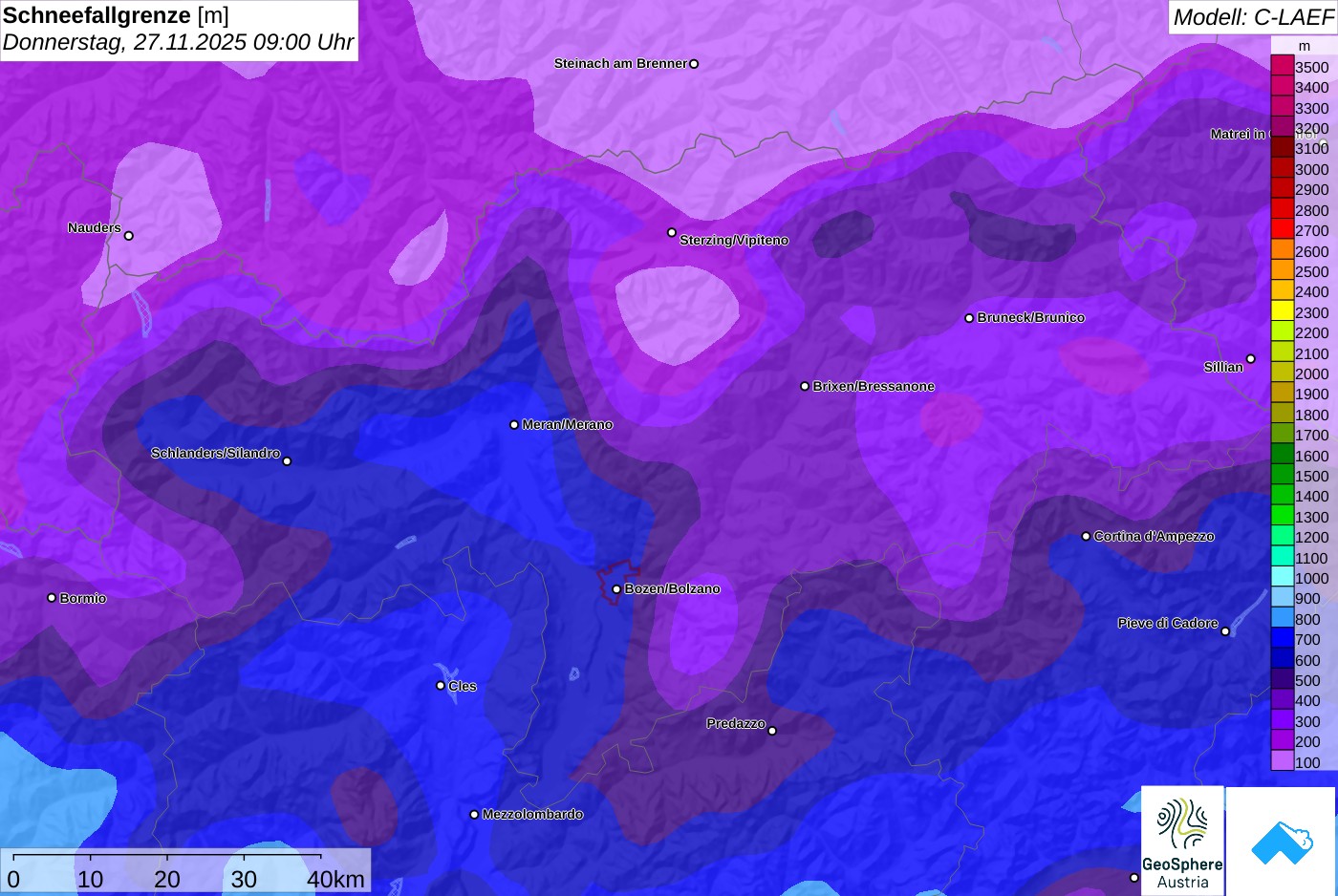Click the 1500 m green legend swatch
This screenshot has width=1338, height=896.
click(x=1283, y=475)
